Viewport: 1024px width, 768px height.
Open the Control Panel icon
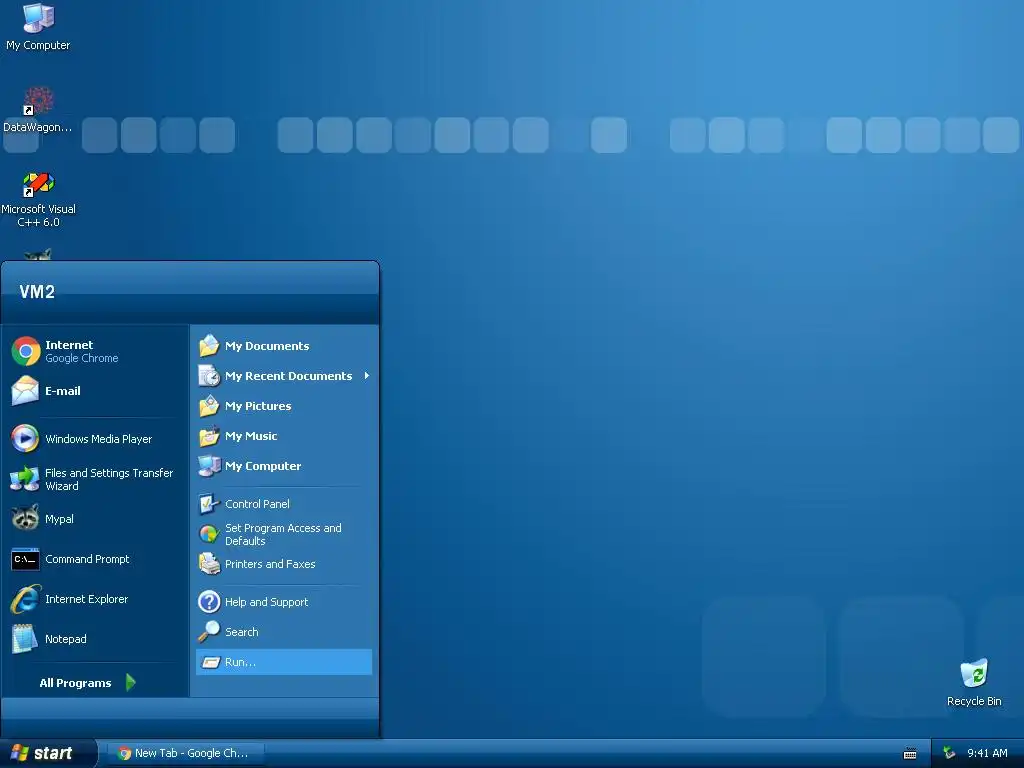coord(209,504)
